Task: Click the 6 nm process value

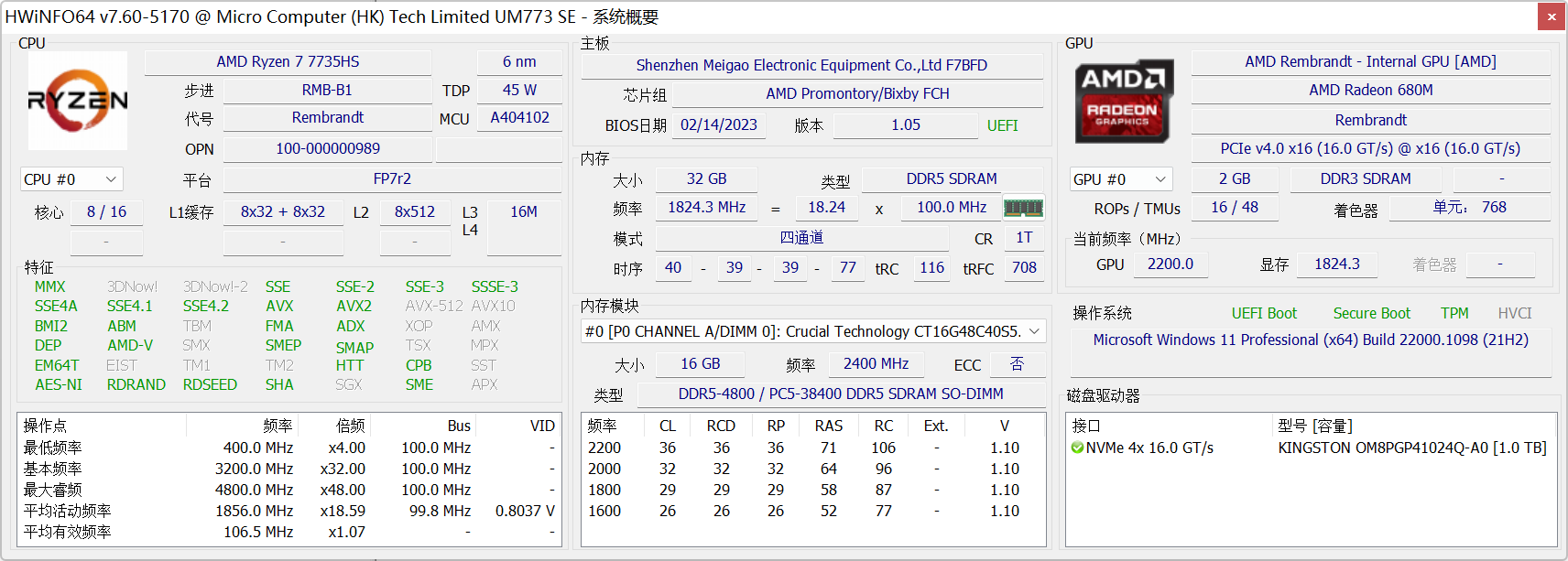Action: click(519, 61)
